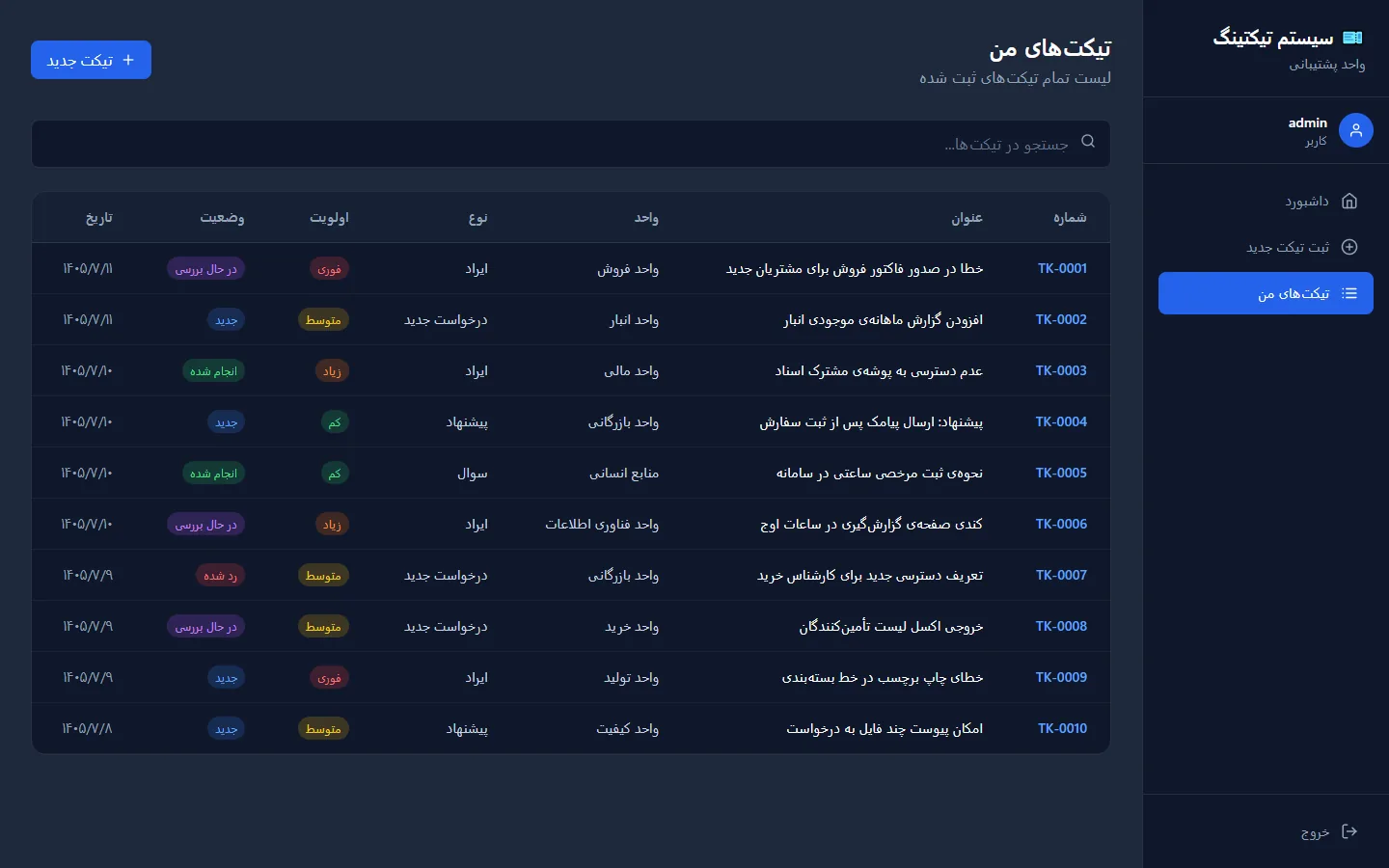Click the اولویت column header
This screenshot has width=1389, height=868.
click(x=329, y=218)
